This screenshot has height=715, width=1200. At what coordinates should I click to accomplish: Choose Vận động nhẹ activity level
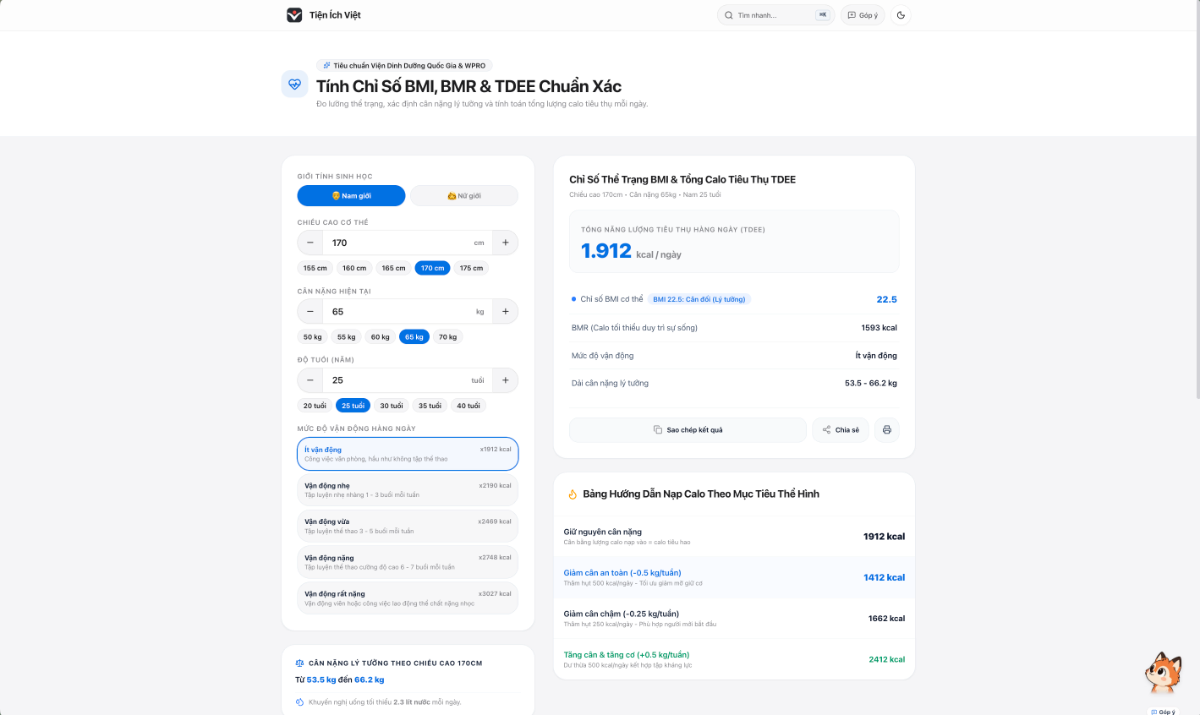click(x=408, y=490)
